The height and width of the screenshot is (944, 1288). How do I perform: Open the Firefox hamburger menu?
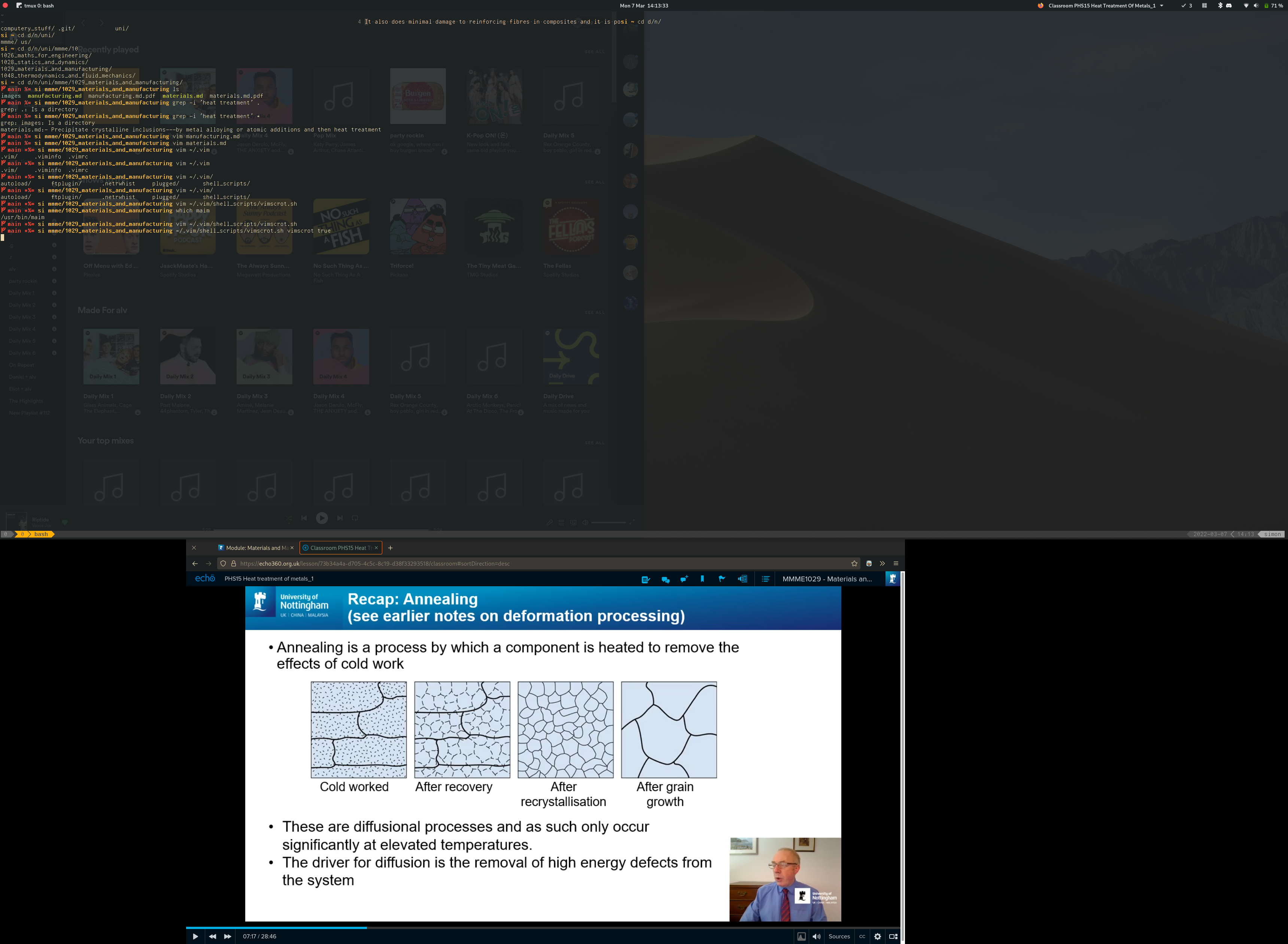[896, 563]
